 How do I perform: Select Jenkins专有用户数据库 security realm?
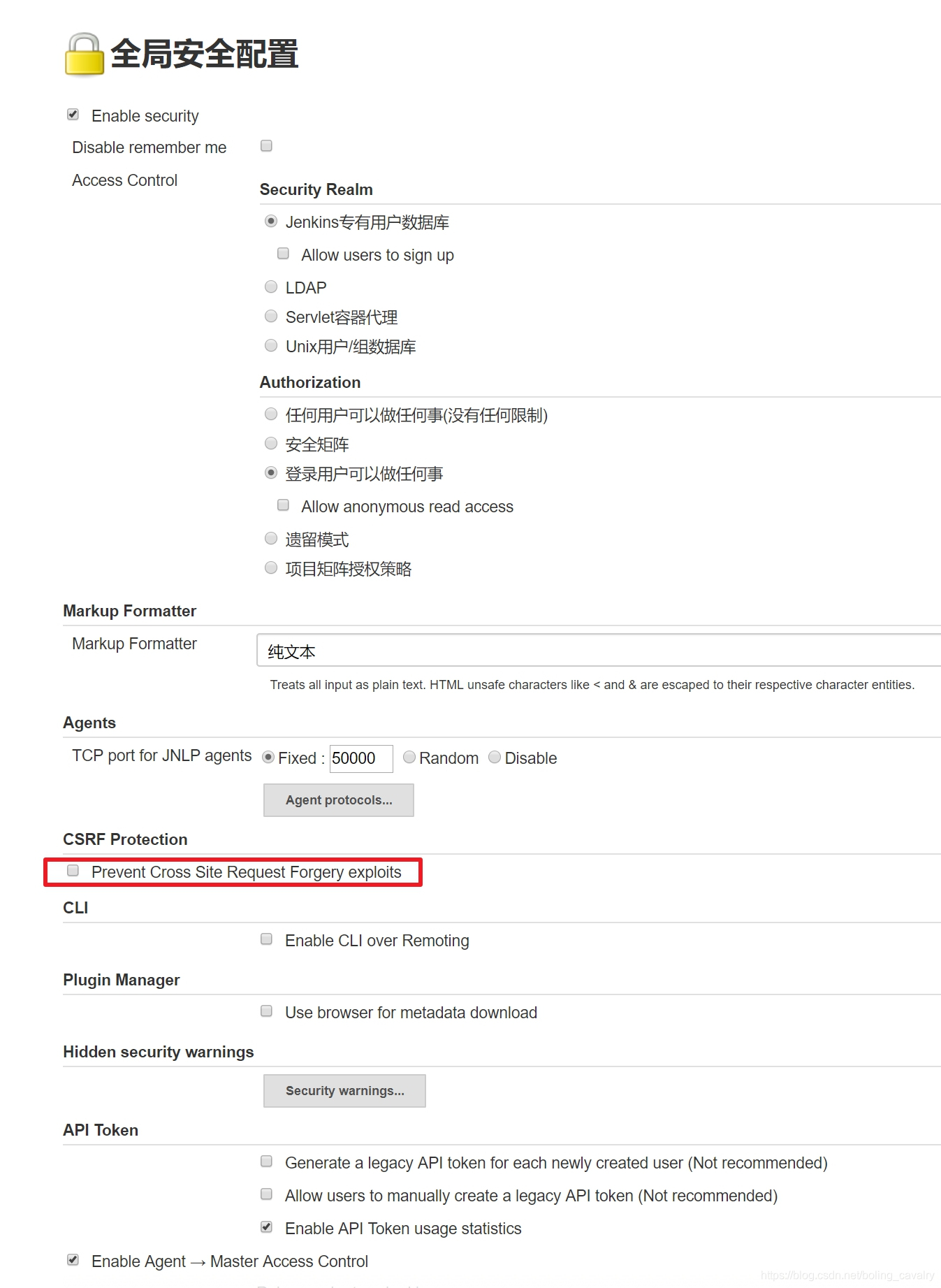pyautogui.click(x=271, y=222)
